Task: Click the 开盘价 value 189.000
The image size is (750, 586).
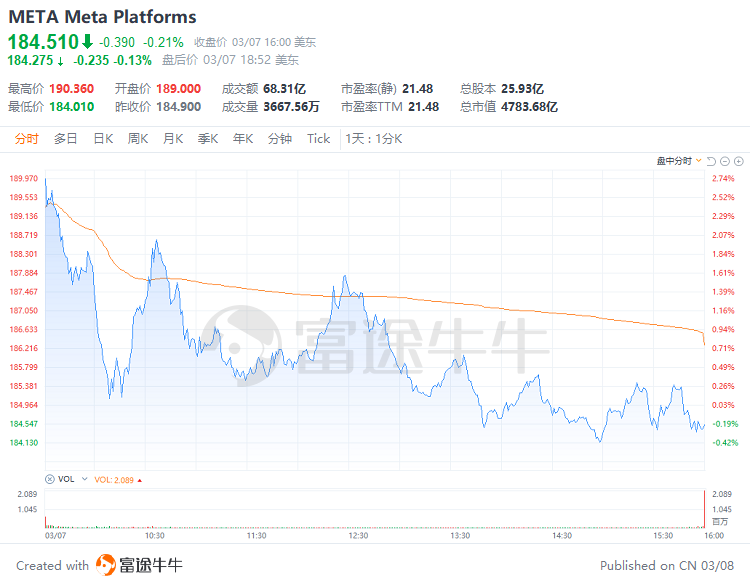Action: click(x=178, y=89)
